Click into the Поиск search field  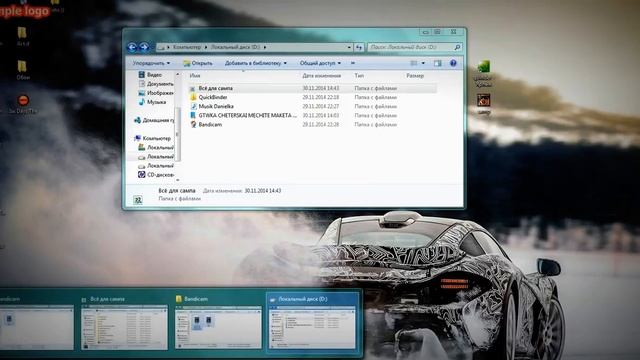(x=411, y=47)
